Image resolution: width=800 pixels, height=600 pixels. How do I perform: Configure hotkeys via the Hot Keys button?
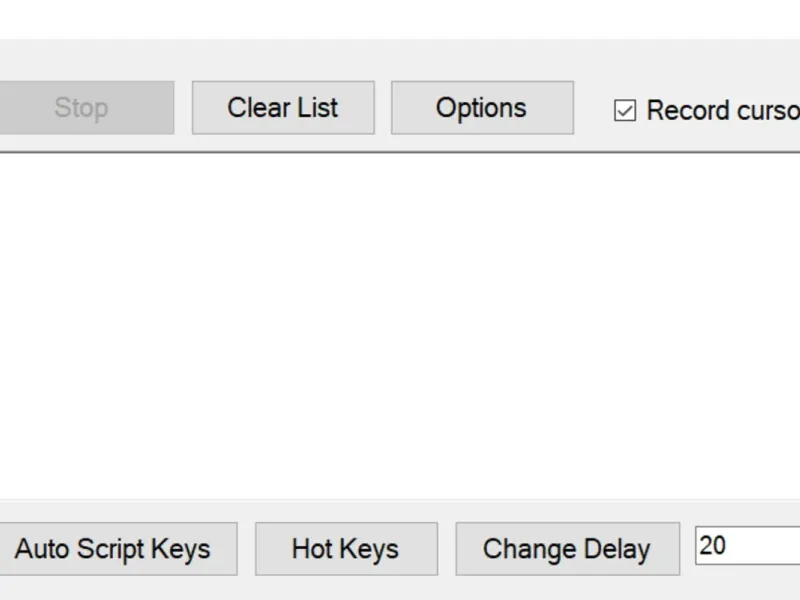coord(345,549)
